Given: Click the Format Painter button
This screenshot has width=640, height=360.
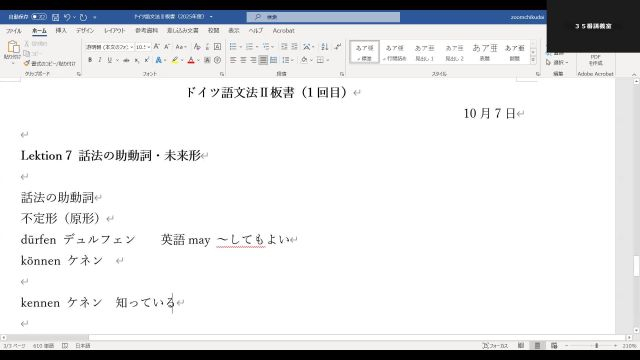Looking at the screenshot, I should click(50, 64).
